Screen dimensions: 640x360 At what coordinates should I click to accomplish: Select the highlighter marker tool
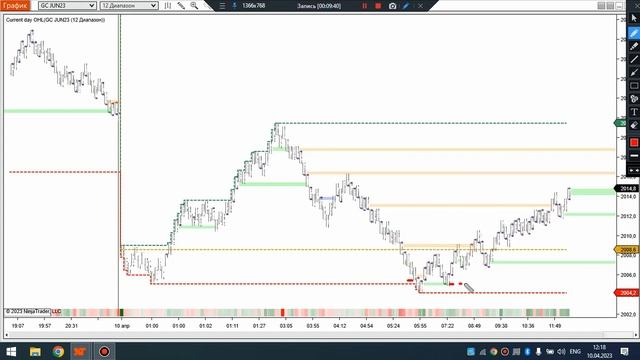click(x=634, y=46)
